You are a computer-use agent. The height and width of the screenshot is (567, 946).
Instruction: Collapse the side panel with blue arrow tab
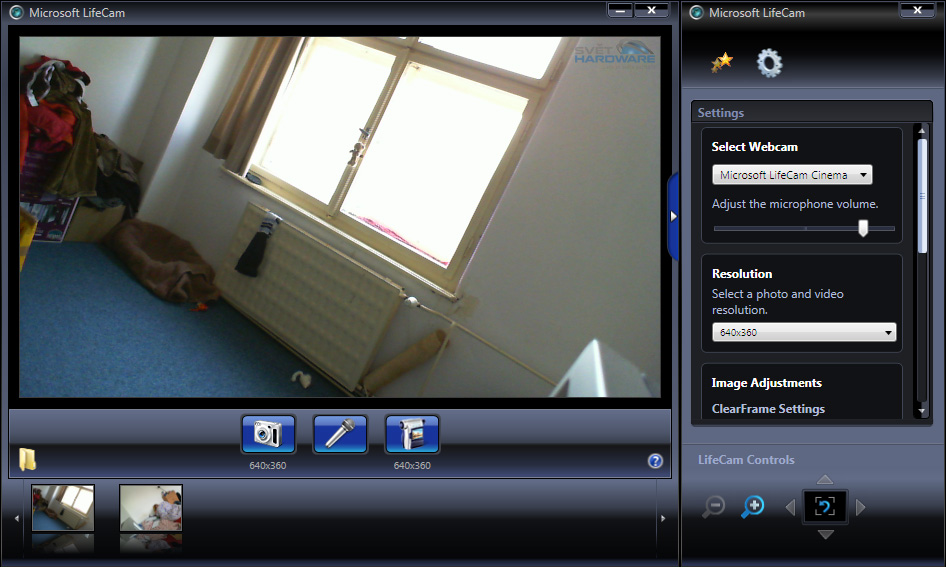[x=673, y=216]
